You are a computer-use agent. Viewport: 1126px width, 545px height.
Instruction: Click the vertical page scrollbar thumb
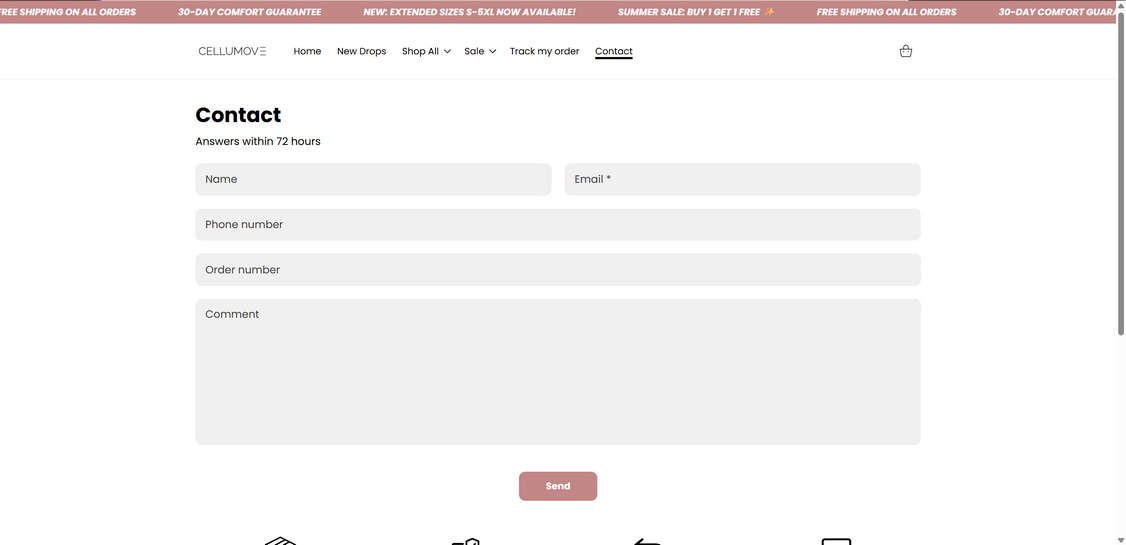pos(1121,172)
